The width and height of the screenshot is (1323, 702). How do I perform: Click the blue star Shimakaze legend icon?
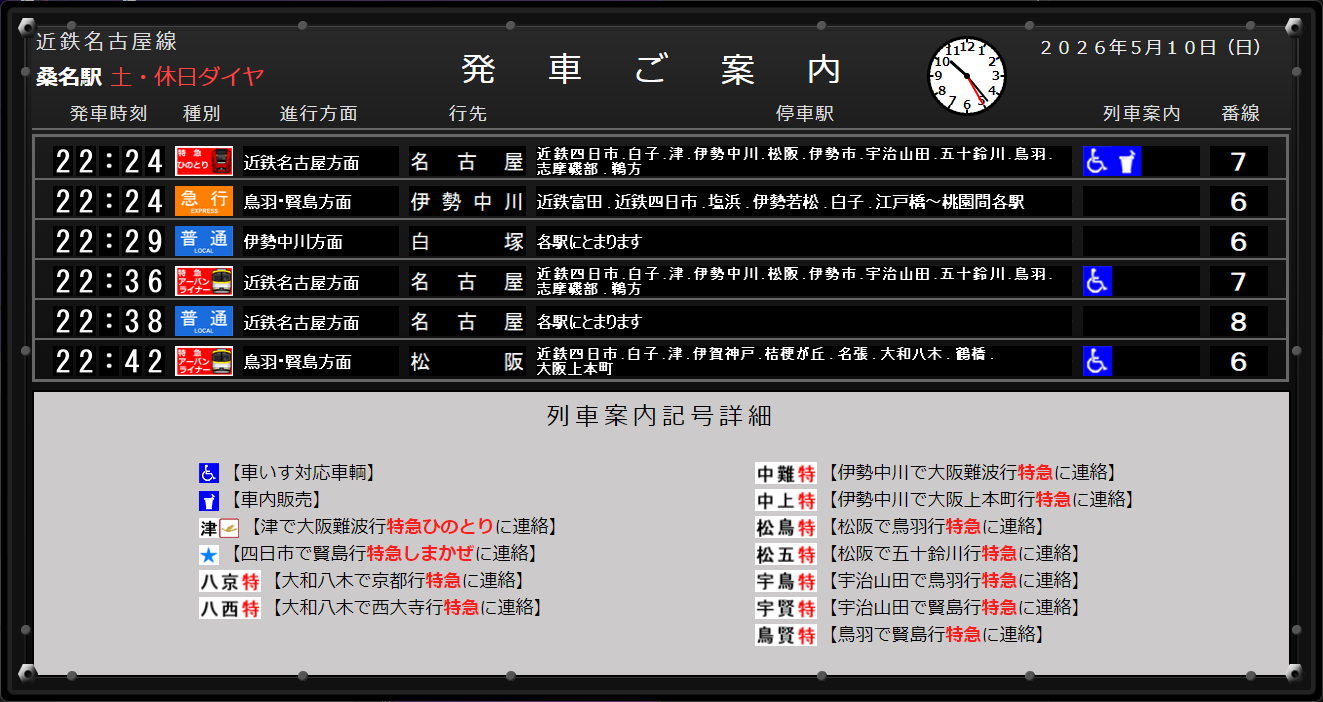pos(209,554)
